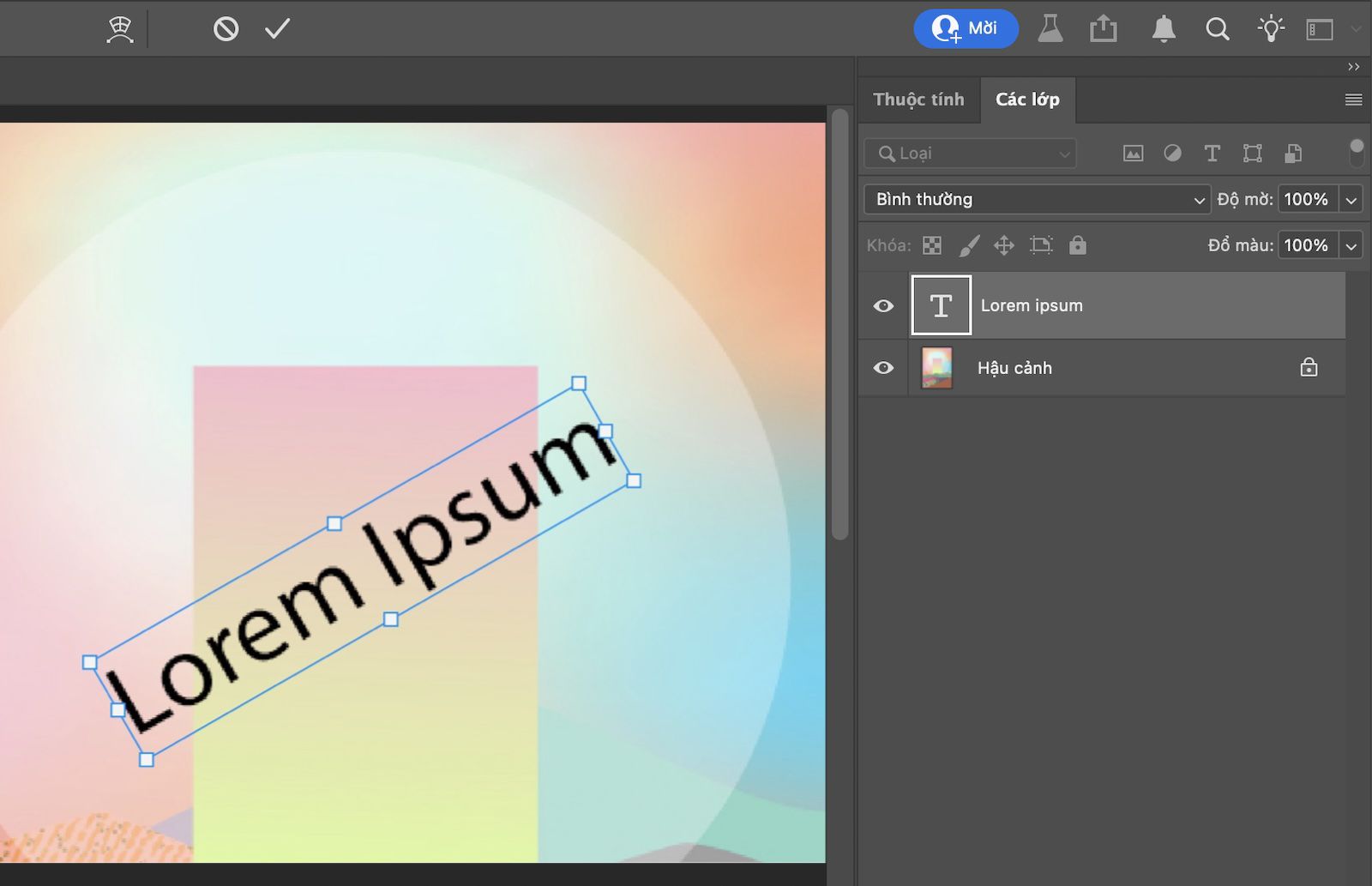Open notifications with the bell icon
The width and height of the screenshot is (1372, 886).
(1163, 29)
